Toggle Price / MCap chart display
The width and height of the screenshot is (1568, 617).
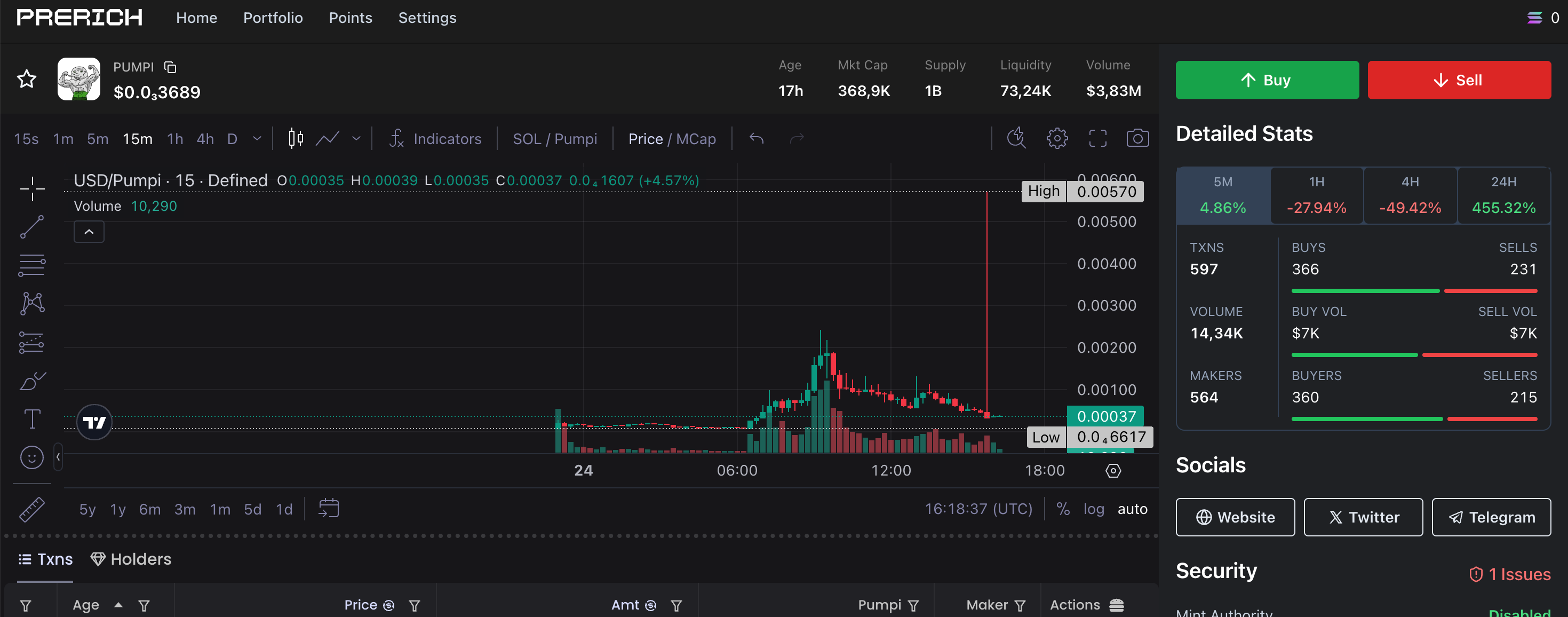point(672,139)
